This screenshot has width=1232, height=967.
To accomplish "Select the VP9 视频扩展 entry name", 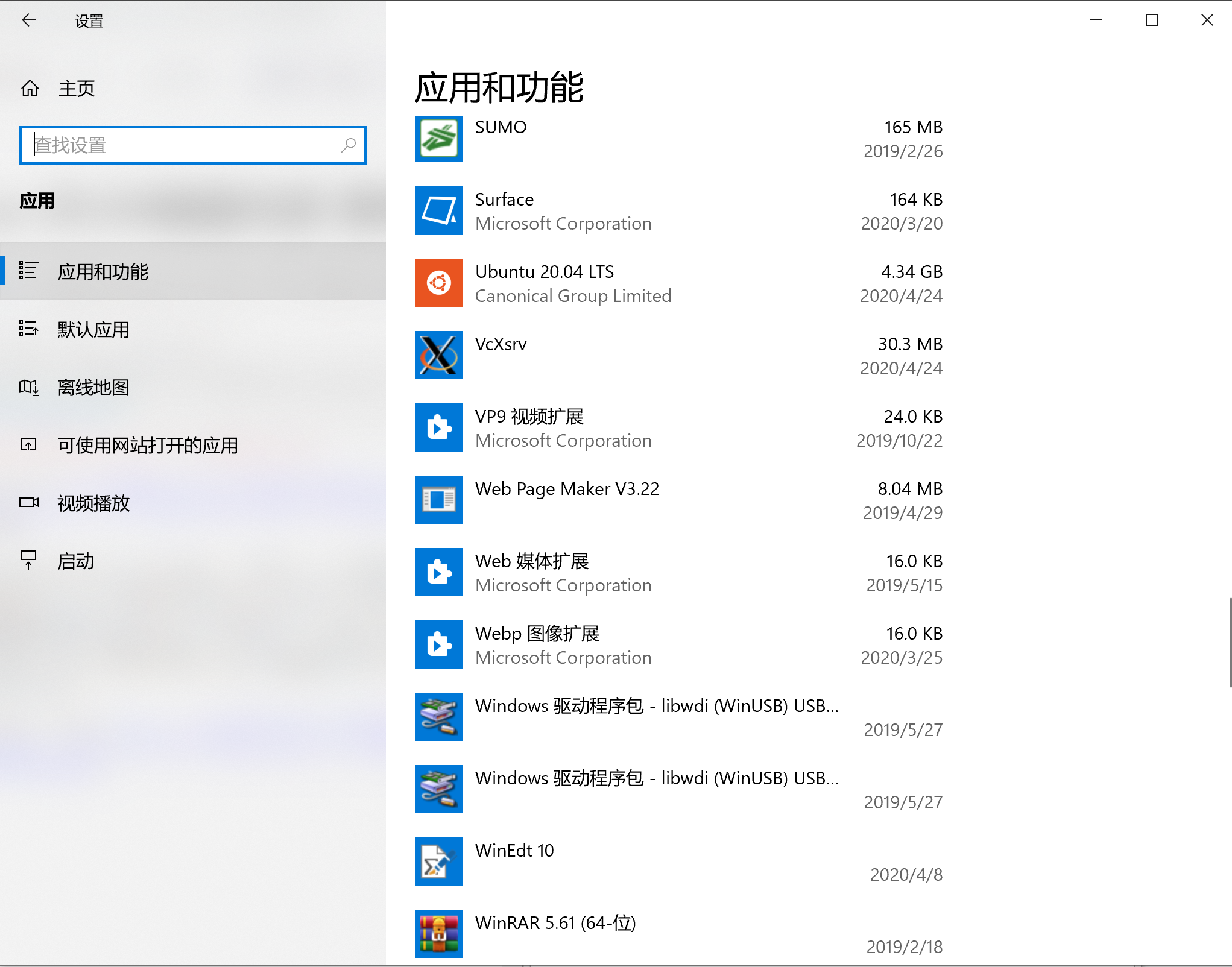I will pos(529,417).
